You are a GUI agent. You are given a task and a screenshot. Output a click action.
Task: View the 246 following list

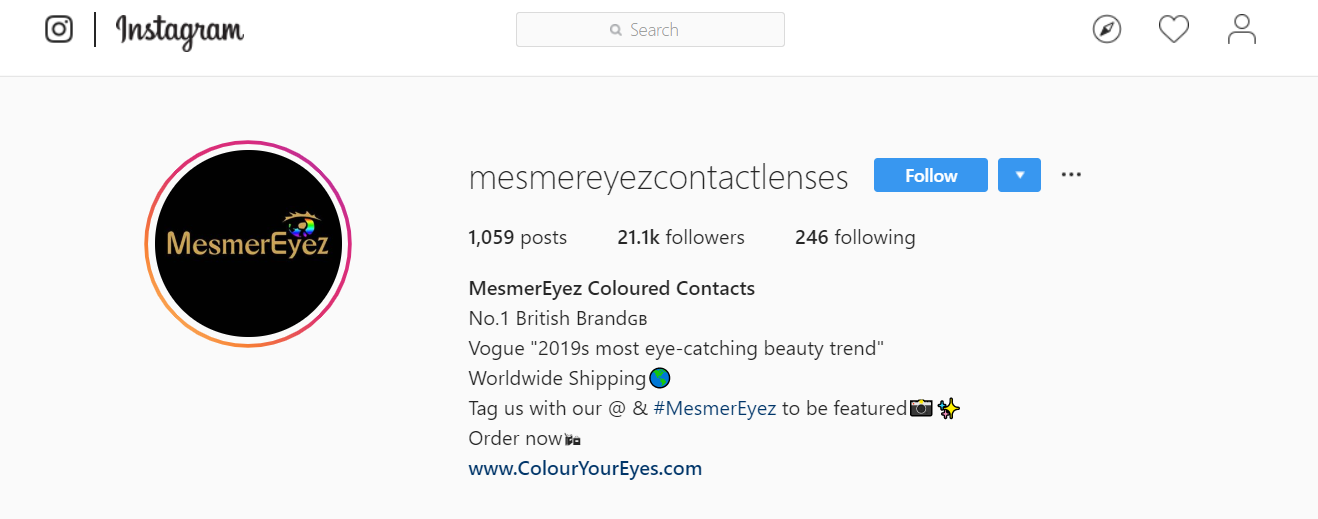[x=855, y=238]
